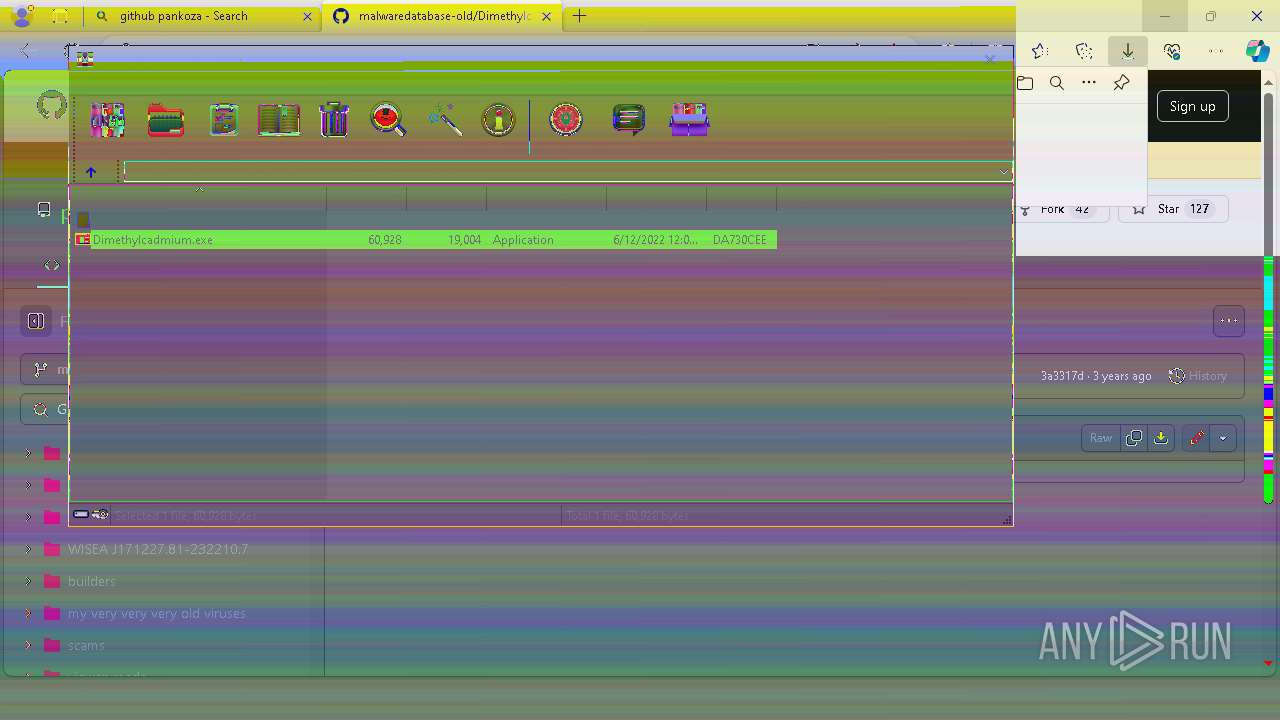Click edit file pencil icon
The height and width of the screenshot is (720, 1280).
[x=1196, y=438]
